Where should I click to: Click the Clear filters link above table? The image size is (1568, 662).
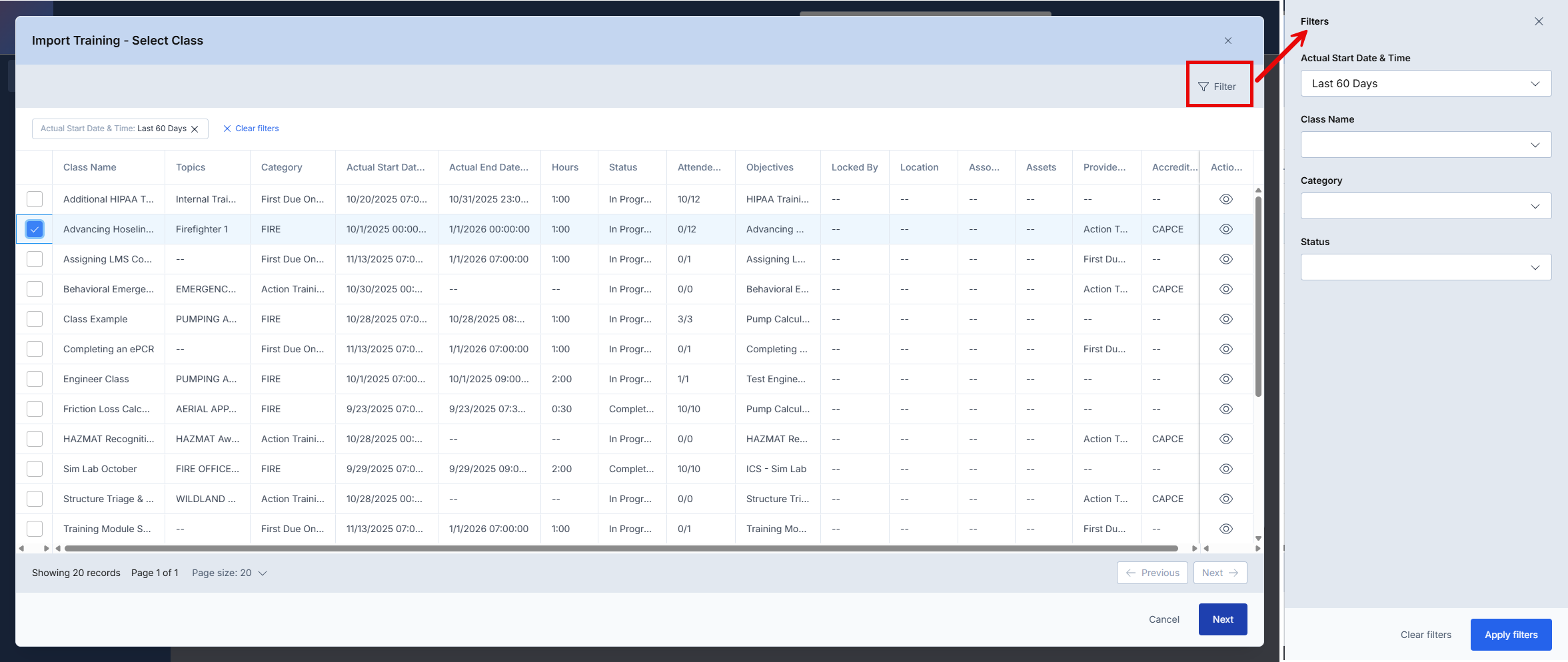point(251,129)
